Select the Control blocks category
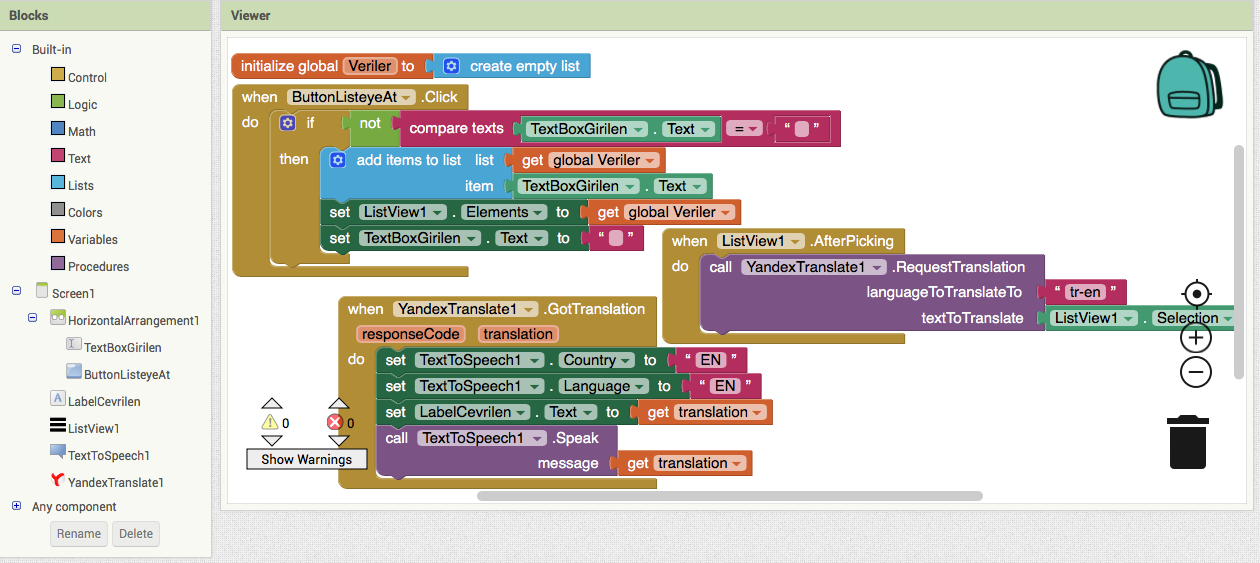This screenshot has height=563, width=1260. point(87,77)
